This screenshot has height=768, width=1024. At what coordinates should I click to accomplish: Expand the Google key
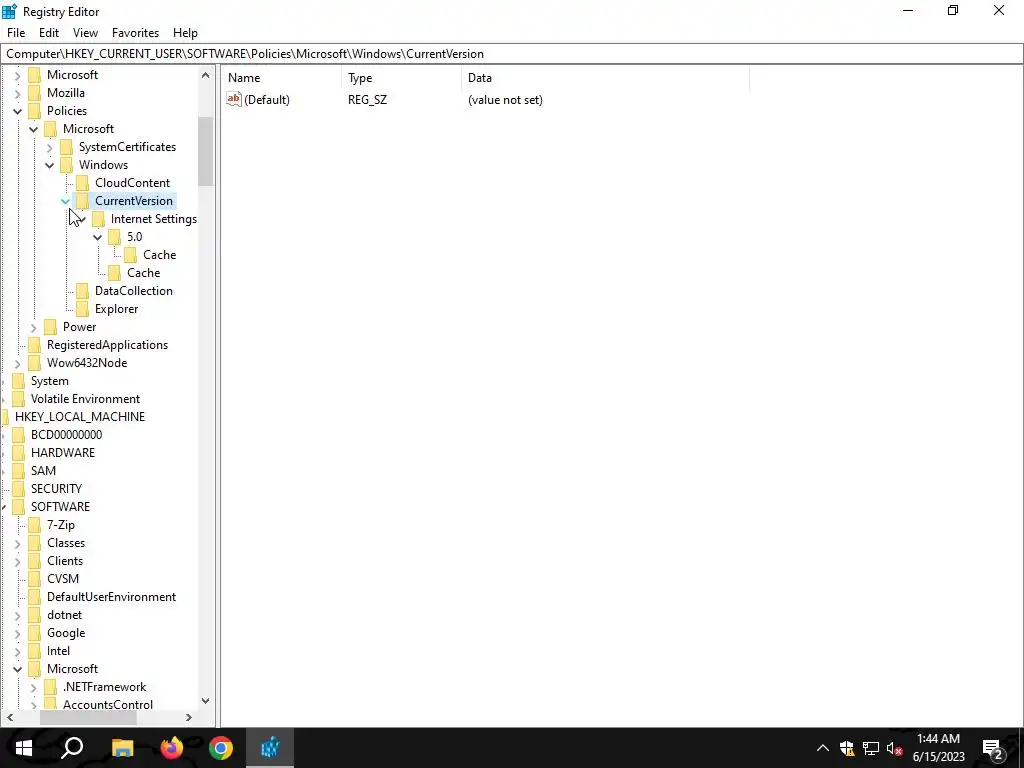point(18,633)
